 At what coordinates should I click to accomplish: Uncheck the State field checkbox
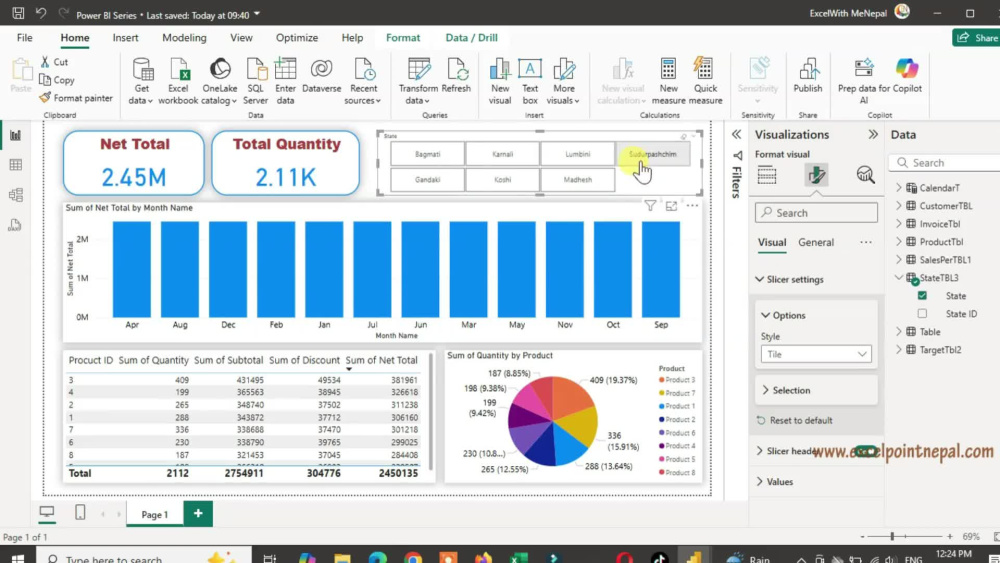pyautogui.click(x=922, y=296)
